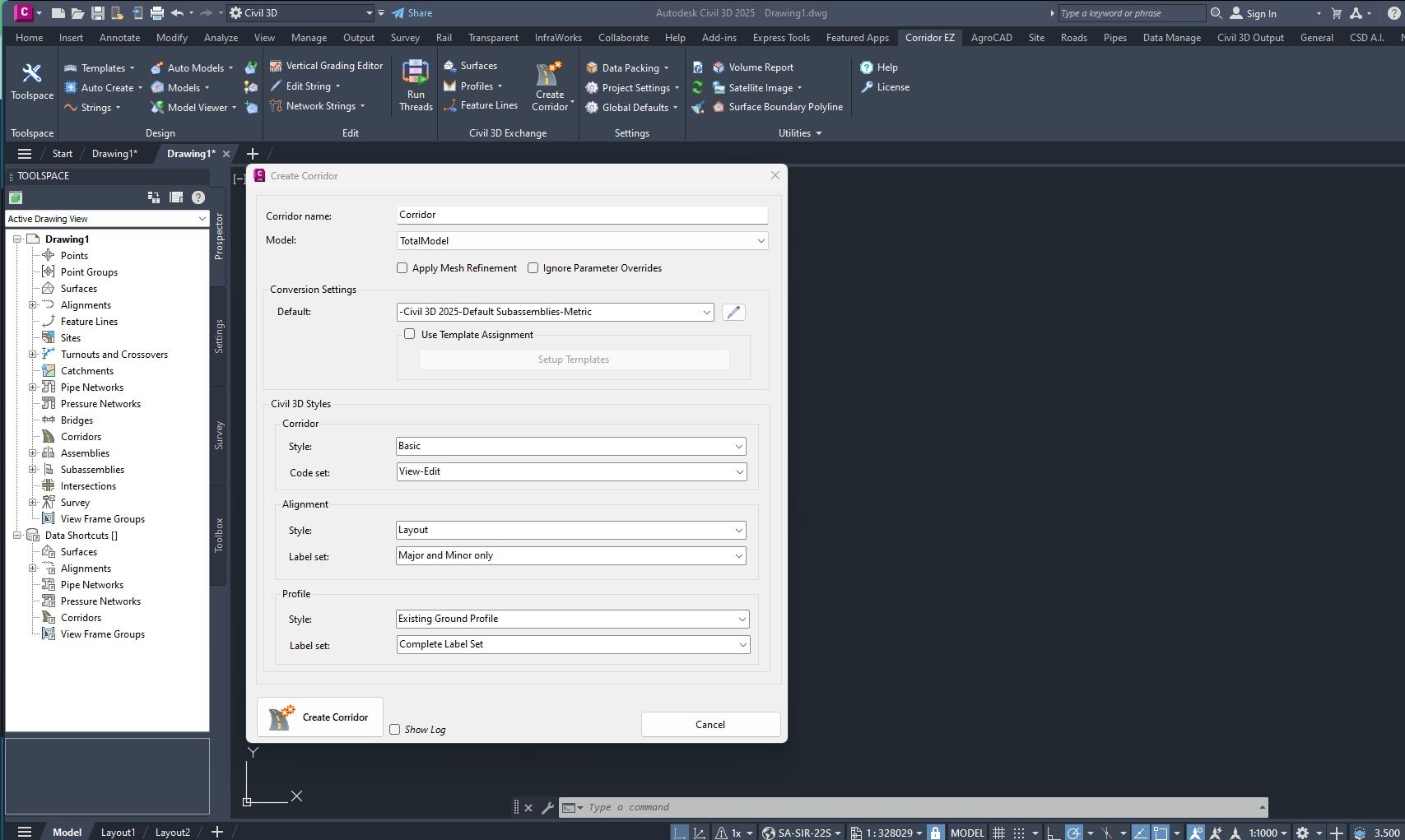
Task: Open Profile Label set dropdown Complete Label Set
Action: pos(573,644)
